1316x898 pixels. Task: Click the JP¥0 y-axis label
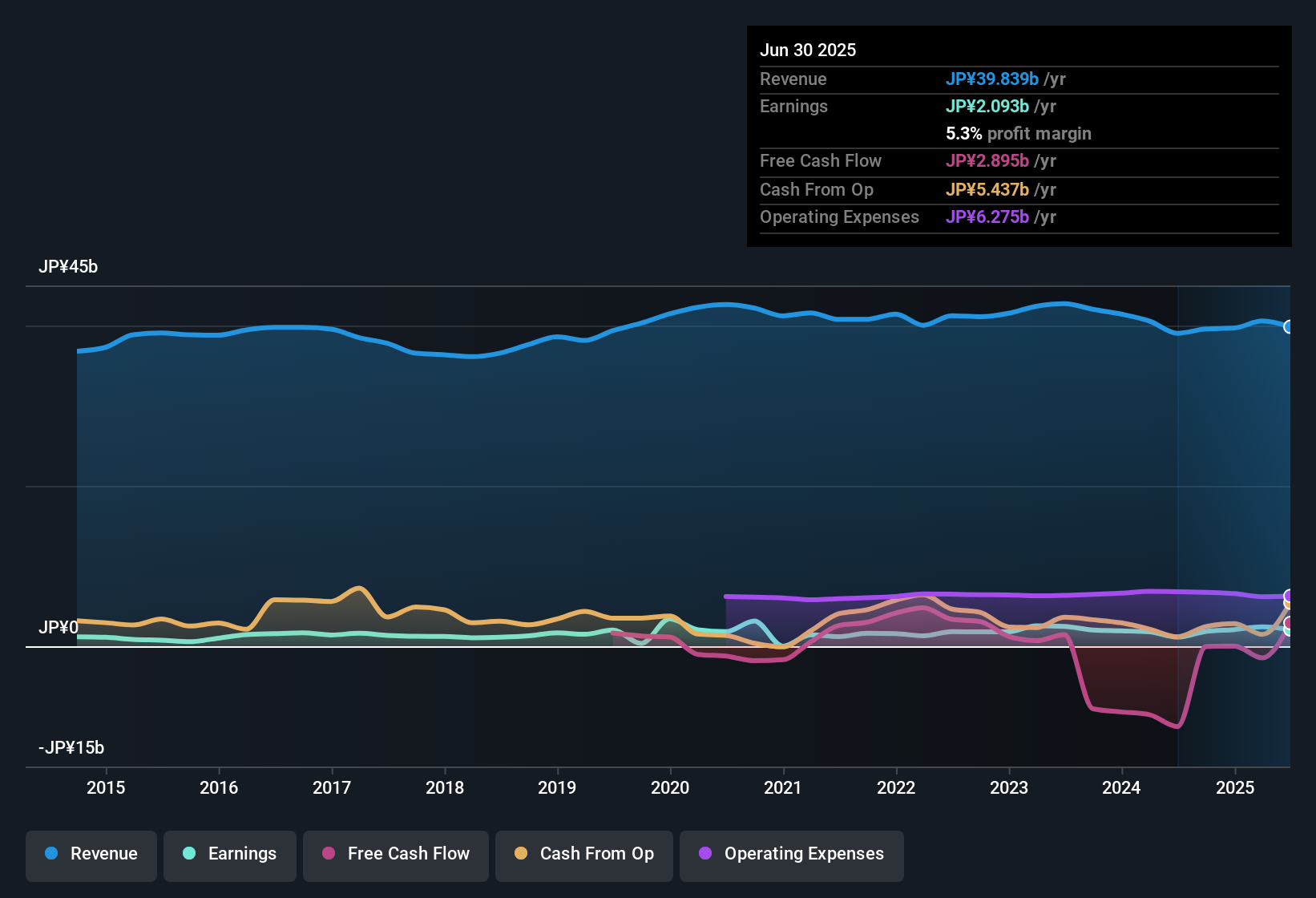[x=59, y=627]
